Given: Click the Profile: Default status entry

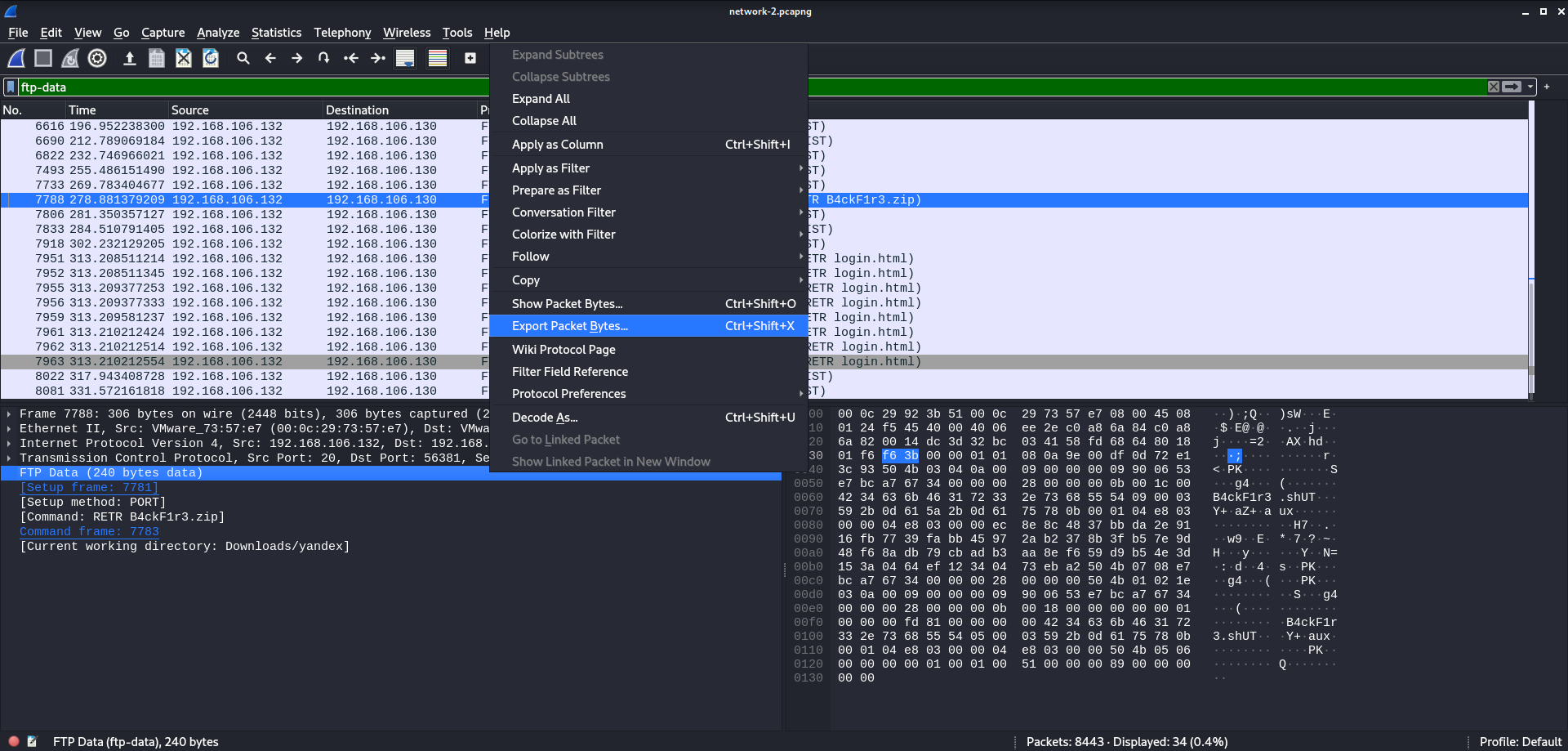Looking at the screenshot, I should click(x=1520, y=741).
